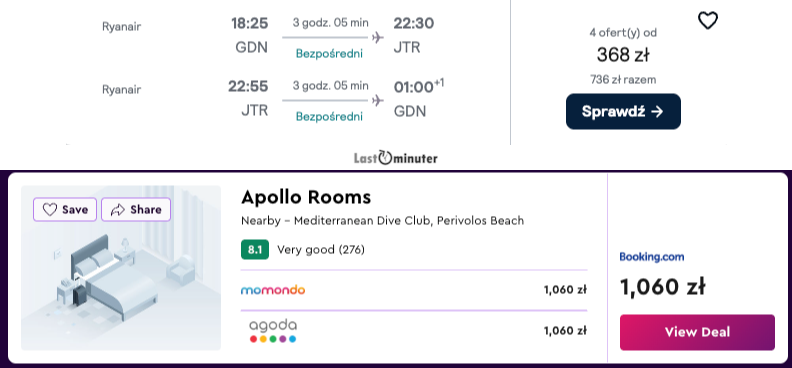This screenshot has width=792, height=368.
Task: Open the momondo price row
Action: [414, 290]
